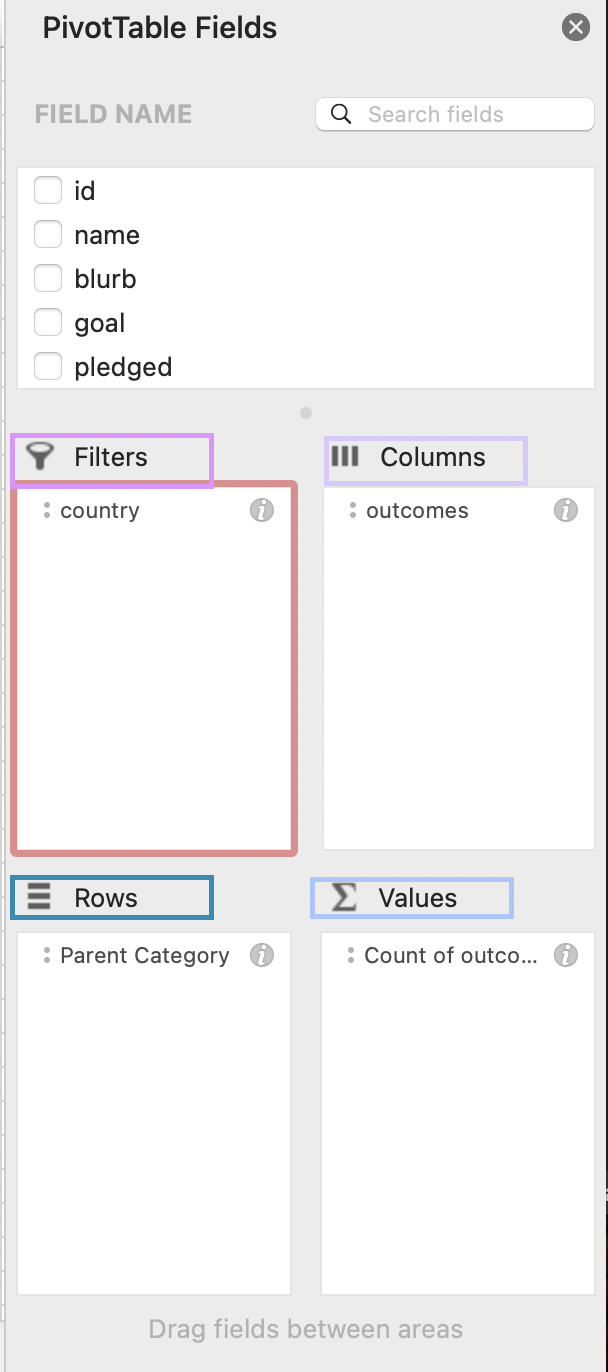Click the magnifying glass in the search box
The width and height of the screenshot is (608, 1372).
[x=341, y=114]
